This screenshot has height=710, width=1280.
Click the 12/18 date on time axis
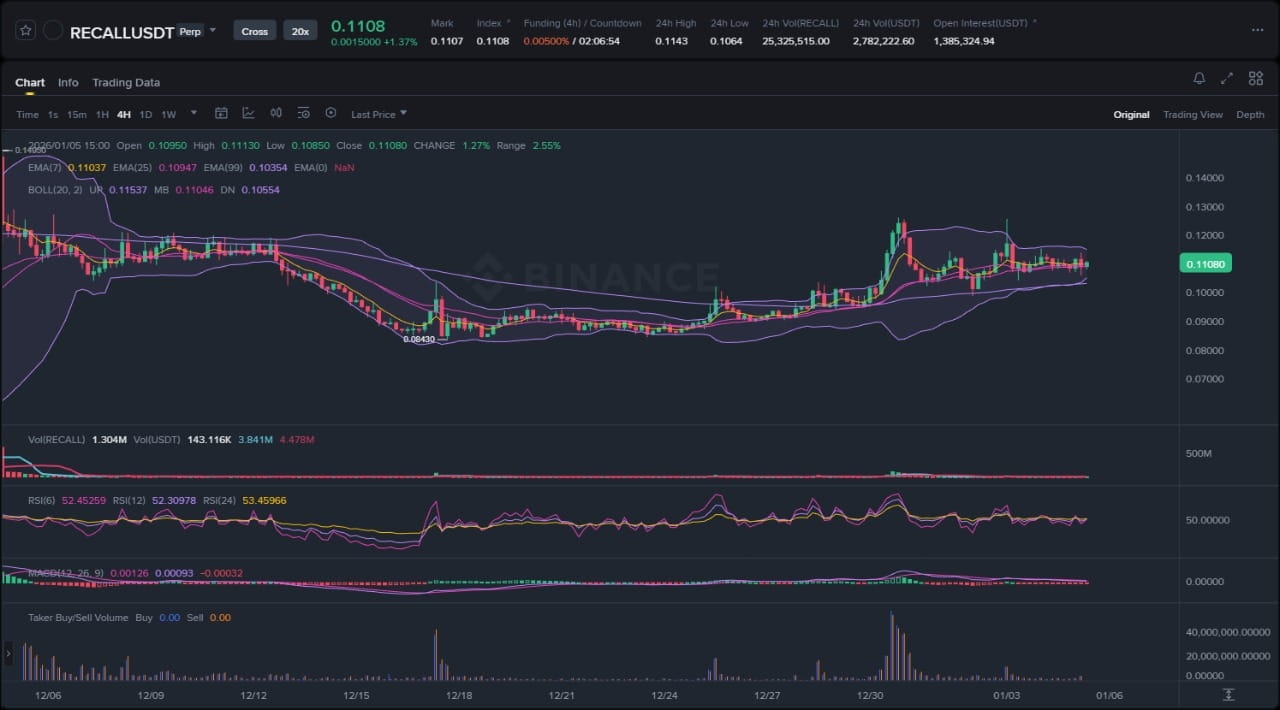pyautogui.click(x=459, y=694)
